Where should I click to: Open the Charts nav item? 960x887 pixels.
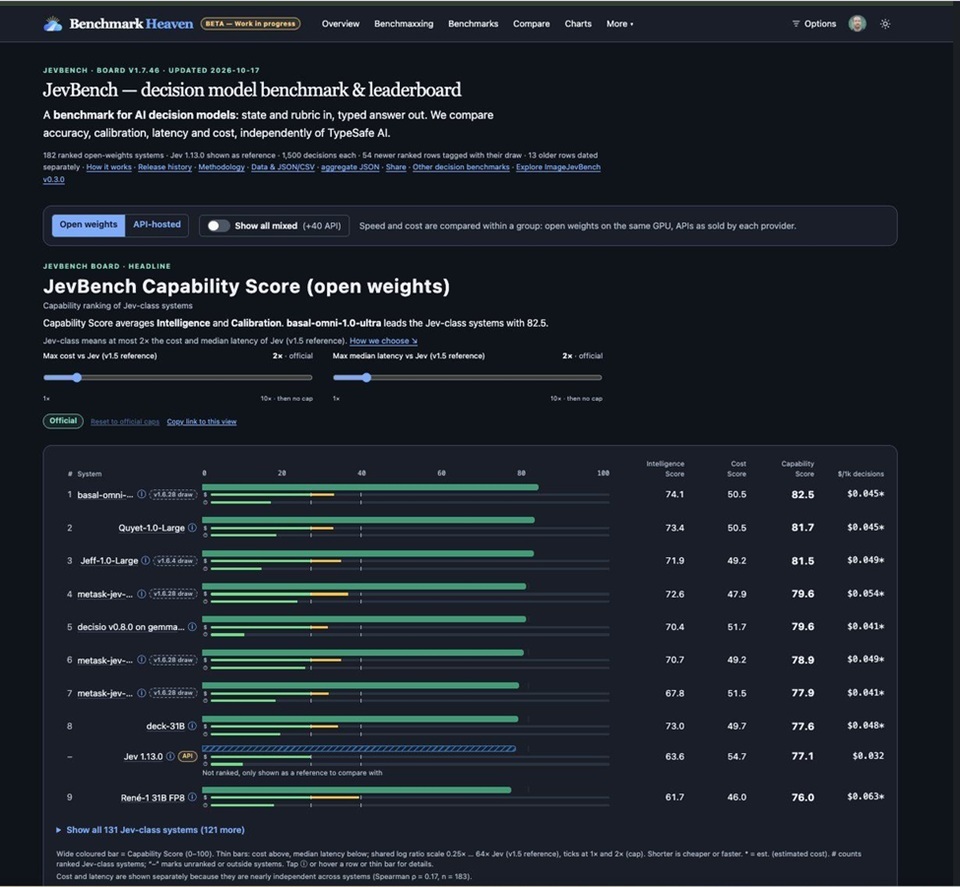click(x=578, y=24)
